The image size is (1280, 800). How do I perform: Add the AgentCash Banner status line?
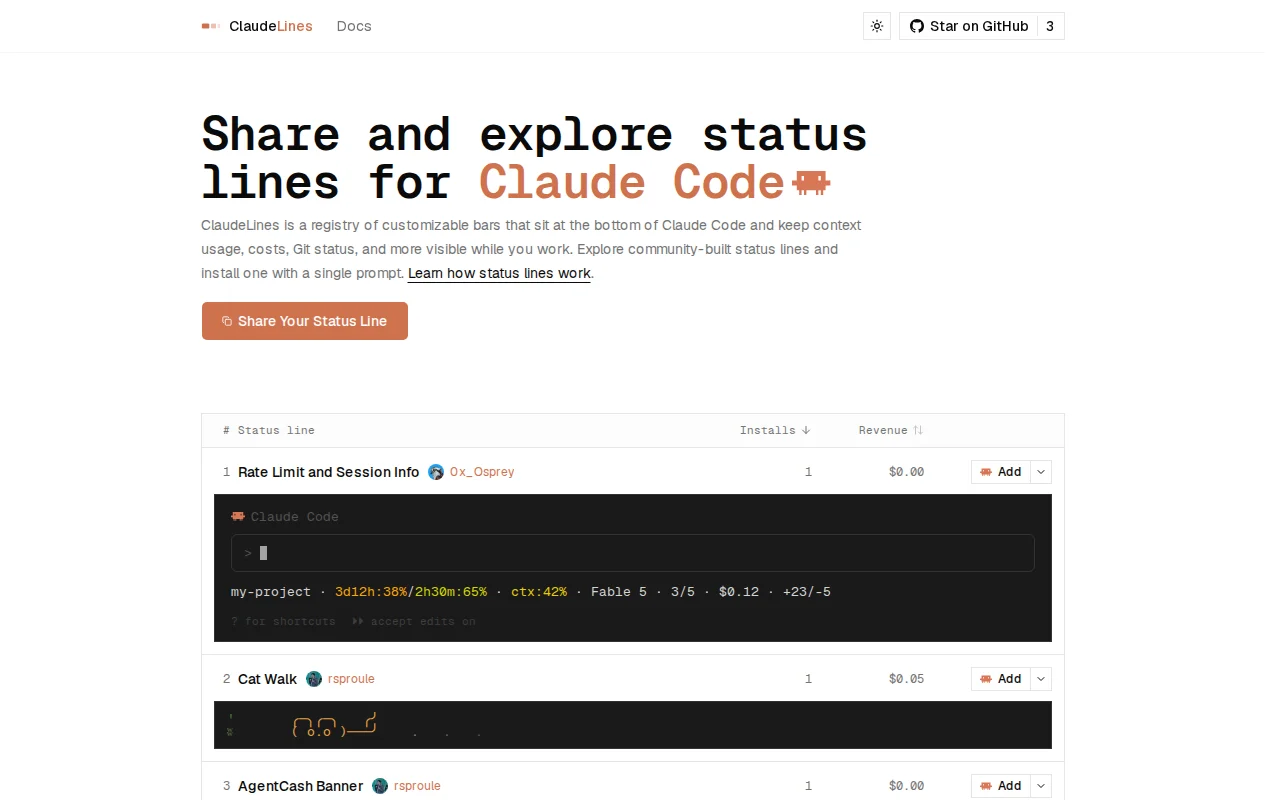(1001, 786)
